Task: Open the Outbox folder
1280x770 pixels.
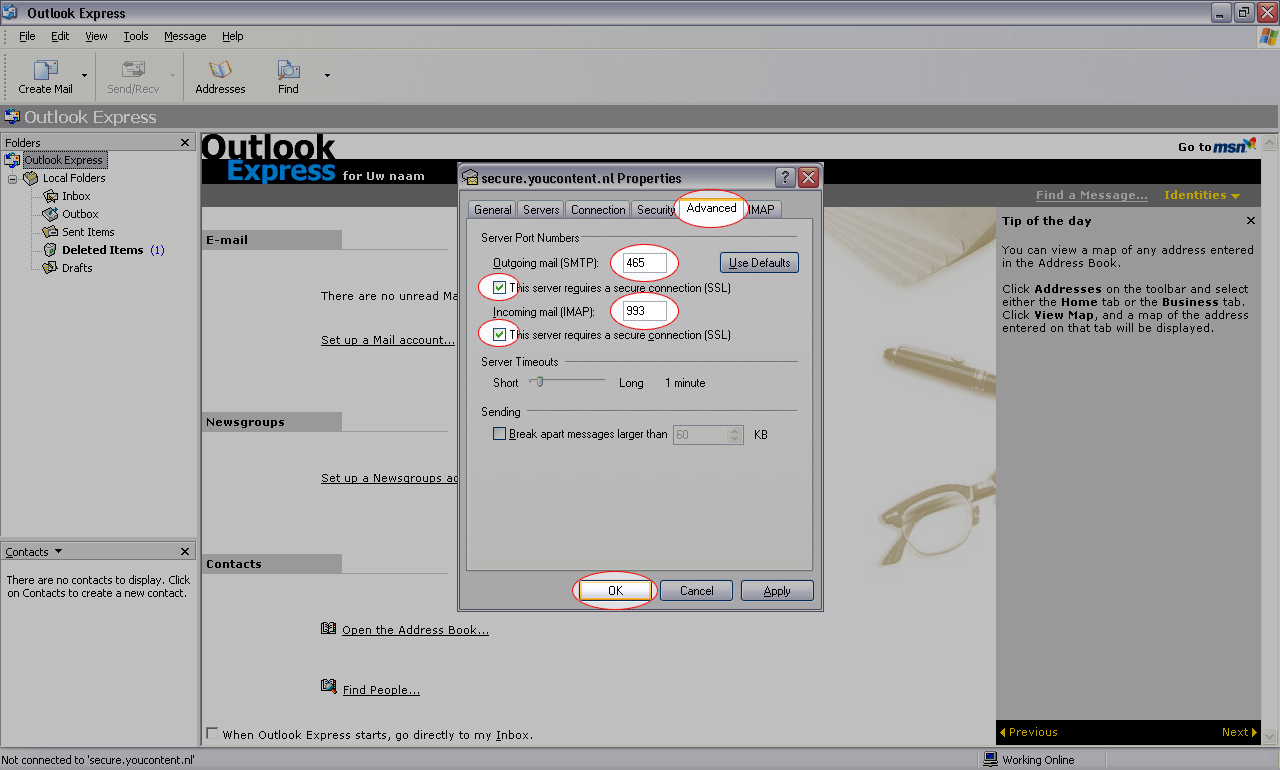Action: [x=80, y=214]
